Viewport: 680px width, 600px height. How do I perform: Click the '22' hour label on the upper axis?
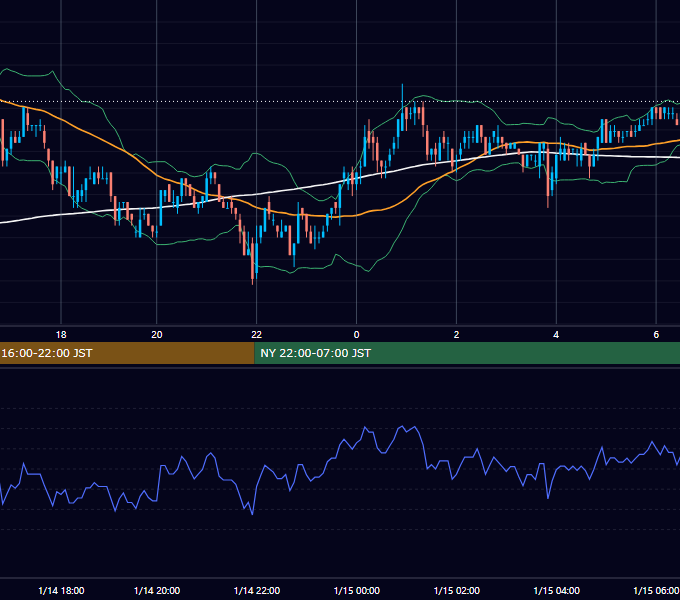[257, 335]
